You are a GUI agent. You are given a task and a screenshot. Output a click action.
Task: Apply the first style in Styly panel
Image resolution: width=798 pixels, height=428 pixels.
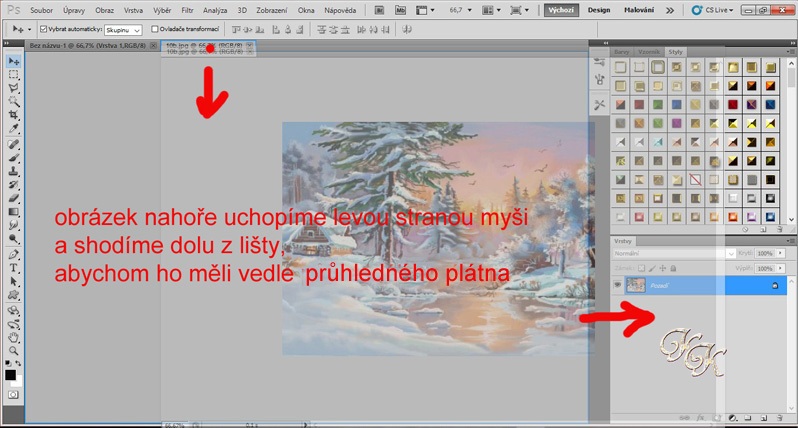click(620, 67)
